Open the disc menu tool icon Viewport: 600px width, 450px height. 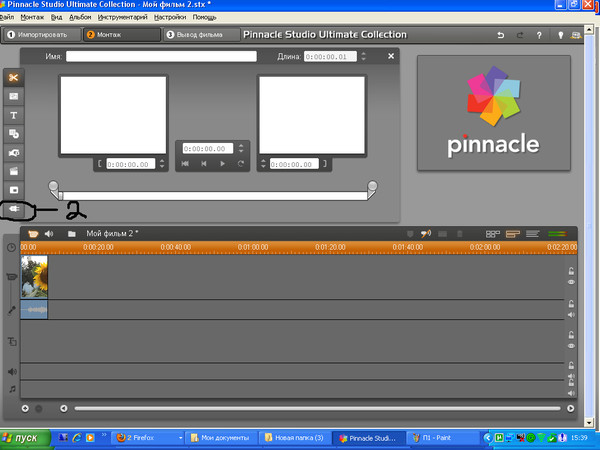[x=13, y=134]
